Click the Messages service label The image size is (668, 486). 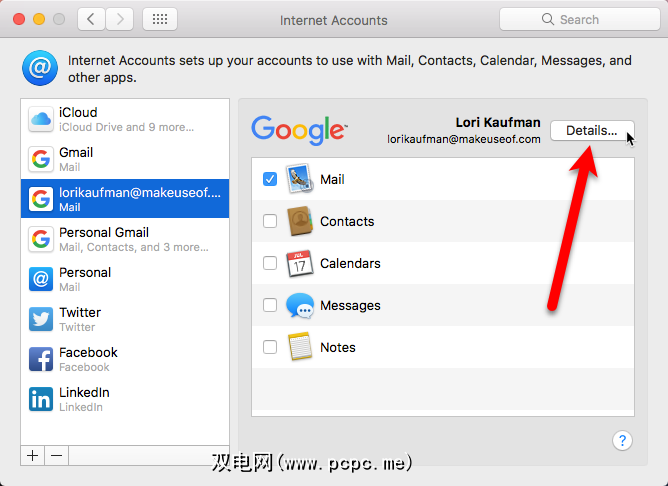click(350, 305)
